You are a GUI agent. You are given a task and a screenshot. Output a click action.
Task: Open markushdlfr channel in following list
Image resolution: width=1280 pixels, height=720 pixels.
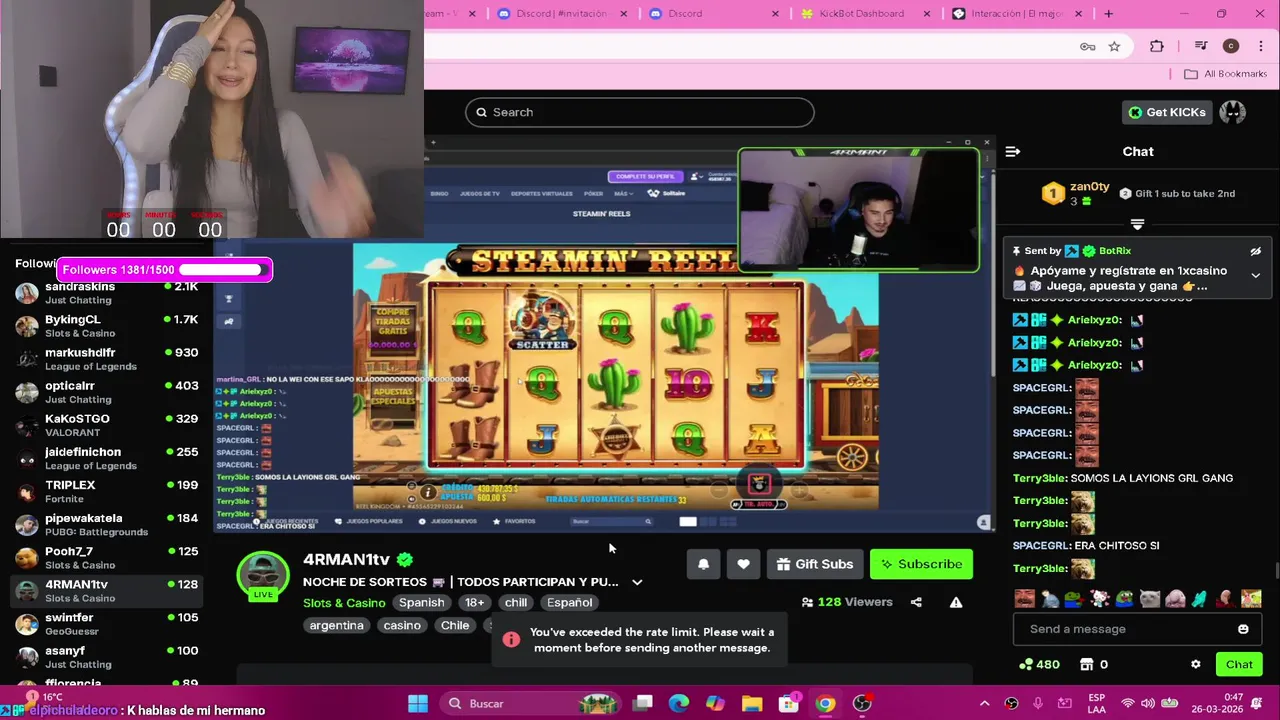[107, 359]
